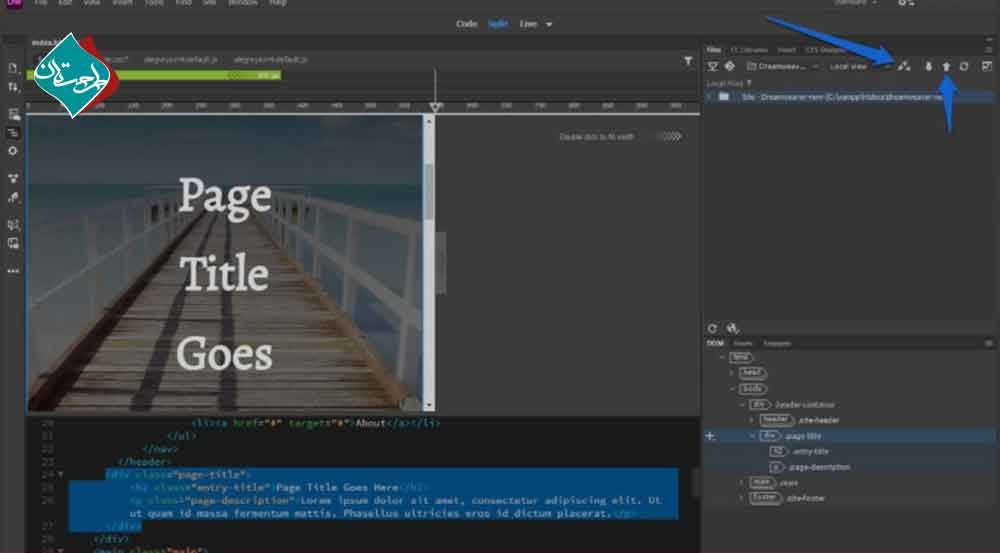Open the Edit menu
This screenshot has width=1000, height=553.
(65, 3)
